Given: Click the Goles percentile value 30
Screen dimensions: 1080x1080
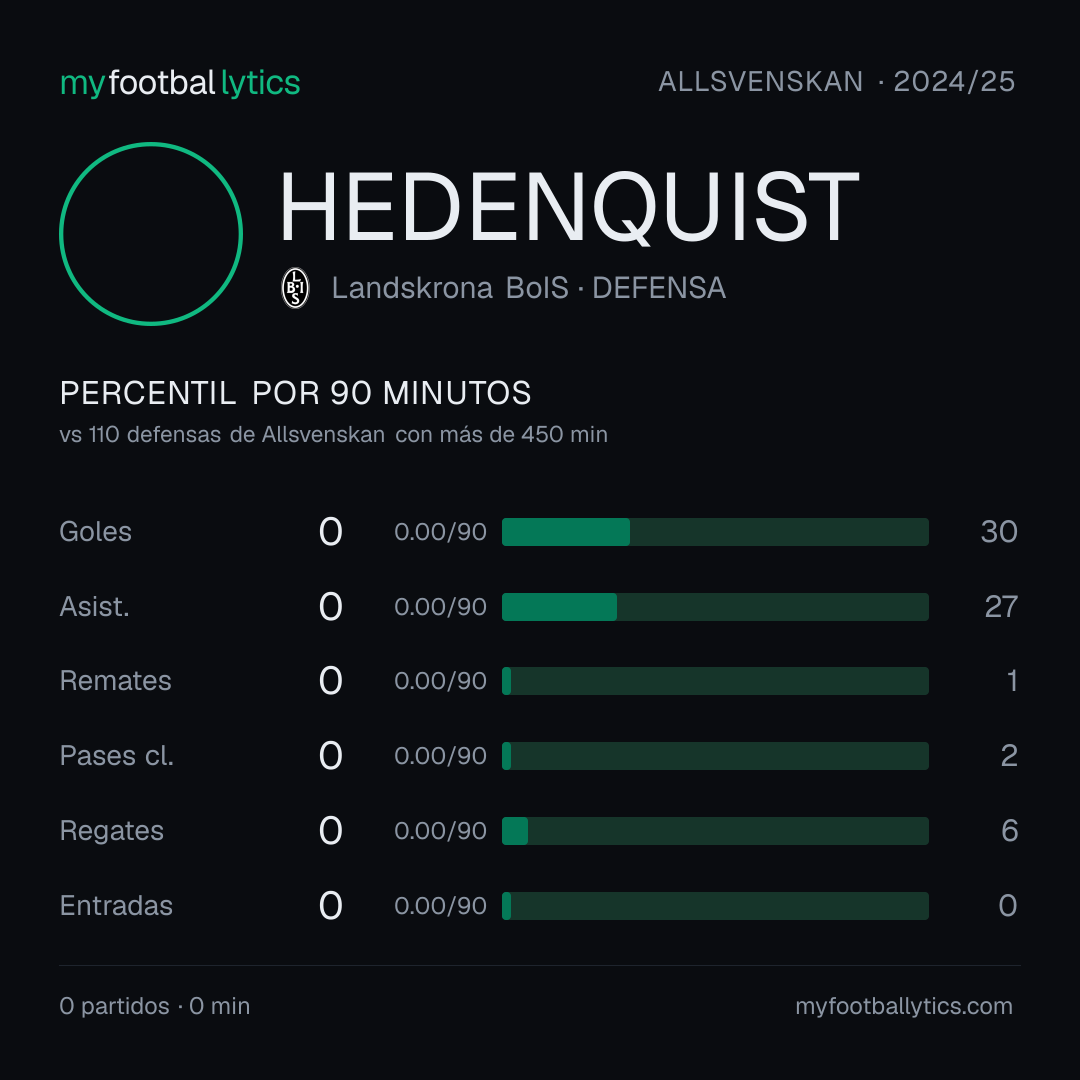Looking at the screenshot, I should point(999,532).
